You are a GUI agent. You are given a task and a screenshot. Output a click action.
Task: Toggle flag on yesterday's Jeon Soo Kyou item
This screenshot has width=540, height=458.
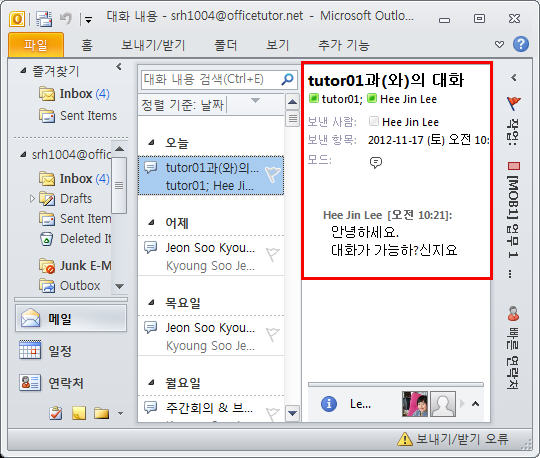tap(272, 254)
